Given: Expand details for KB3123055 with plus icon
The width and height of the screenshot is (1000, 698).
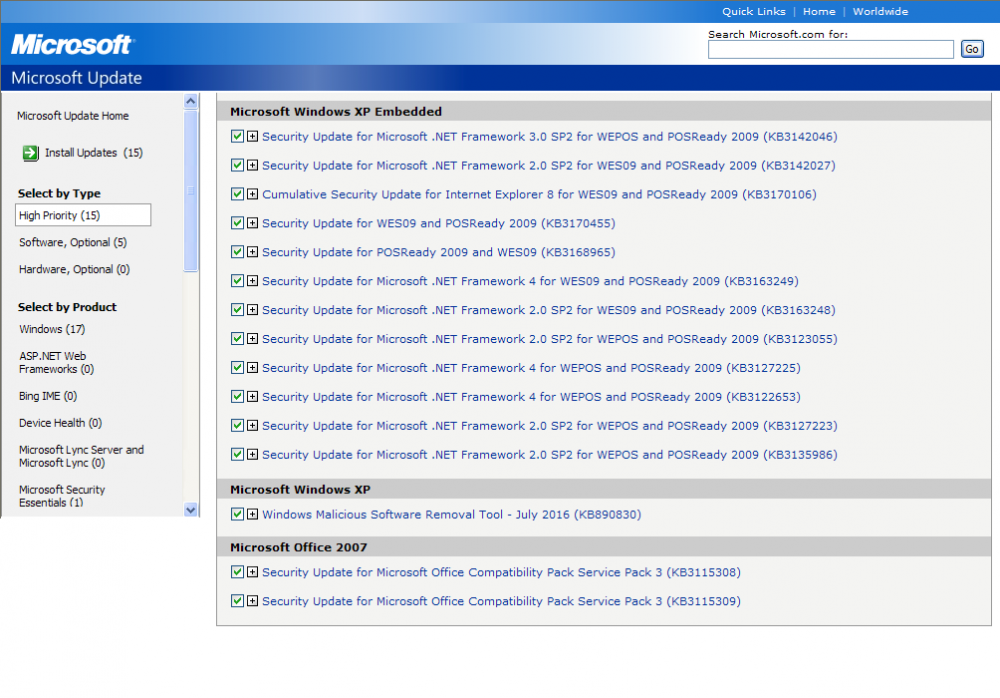Looking at the screenshot, I should point(253,339).
